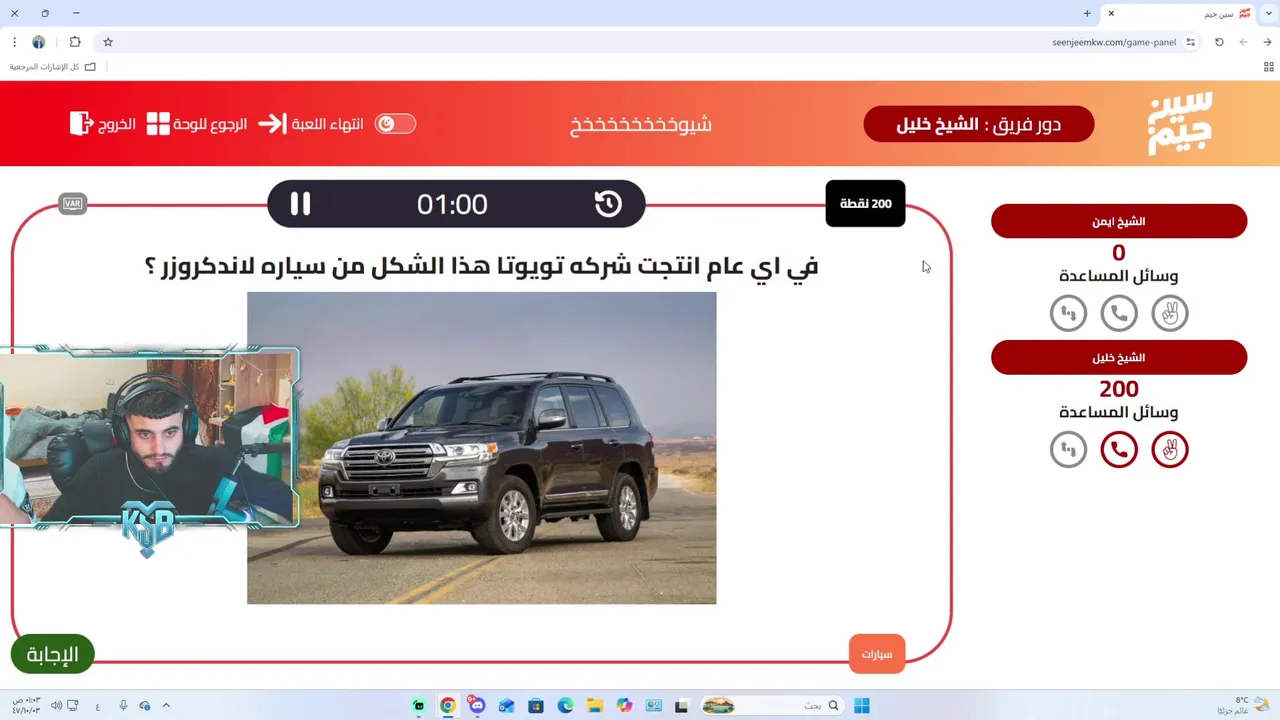Reset the timer with the rewind icon

608,204
